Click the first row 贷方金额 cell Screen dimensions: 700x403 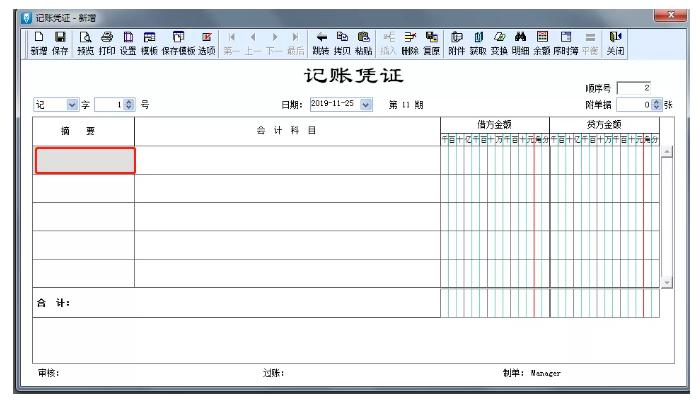tap(604, 160)
